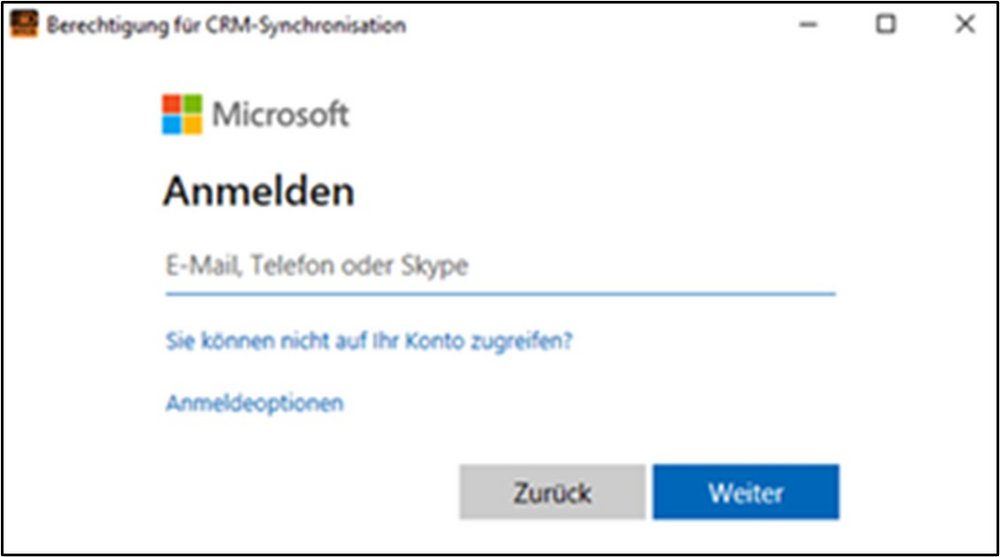Click the green square of the Microsoft logo

tap(192, 104)
